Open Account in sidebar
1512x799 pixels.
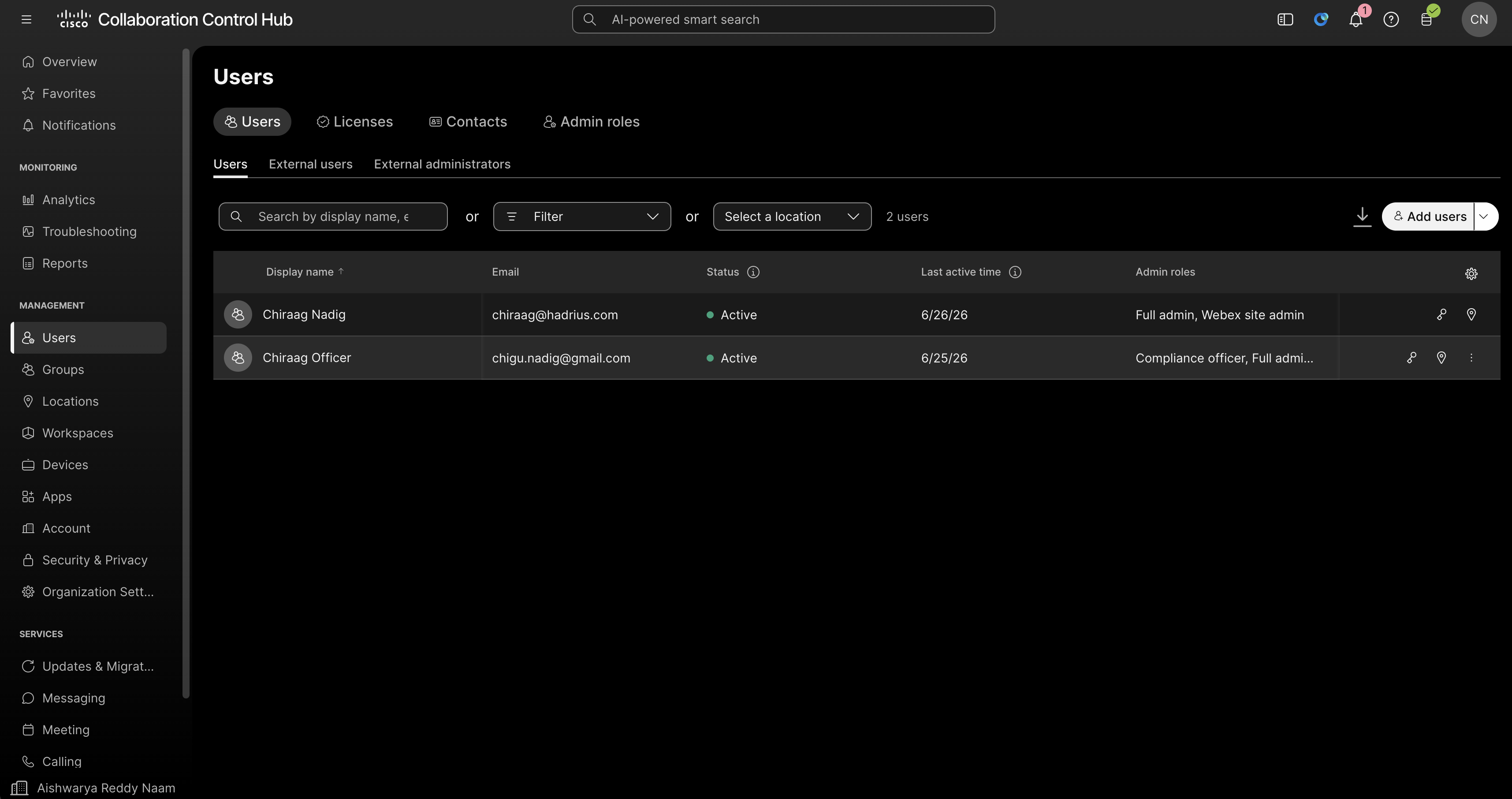click(89, 528)
